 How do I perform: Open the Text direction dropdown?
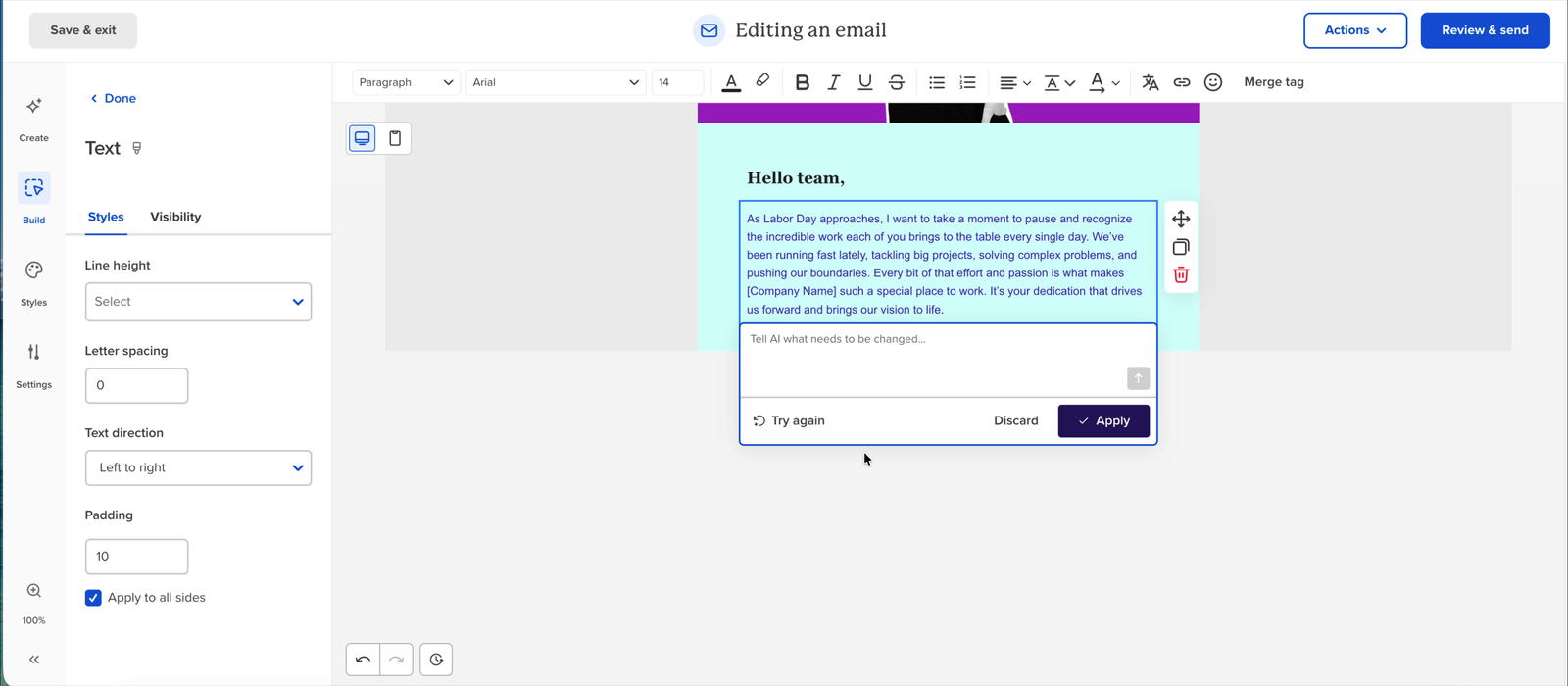[198, 467]
